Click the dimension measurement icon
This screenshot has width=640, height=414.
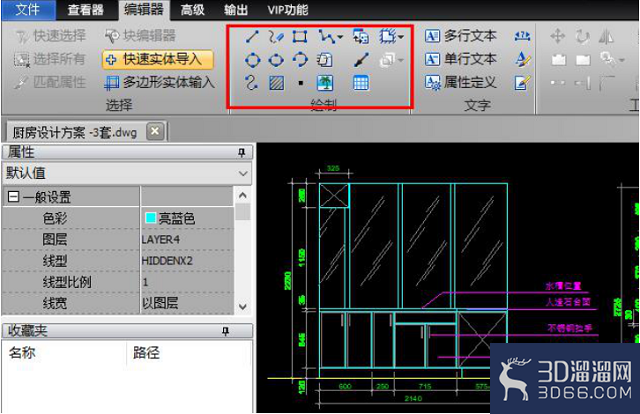522,36
